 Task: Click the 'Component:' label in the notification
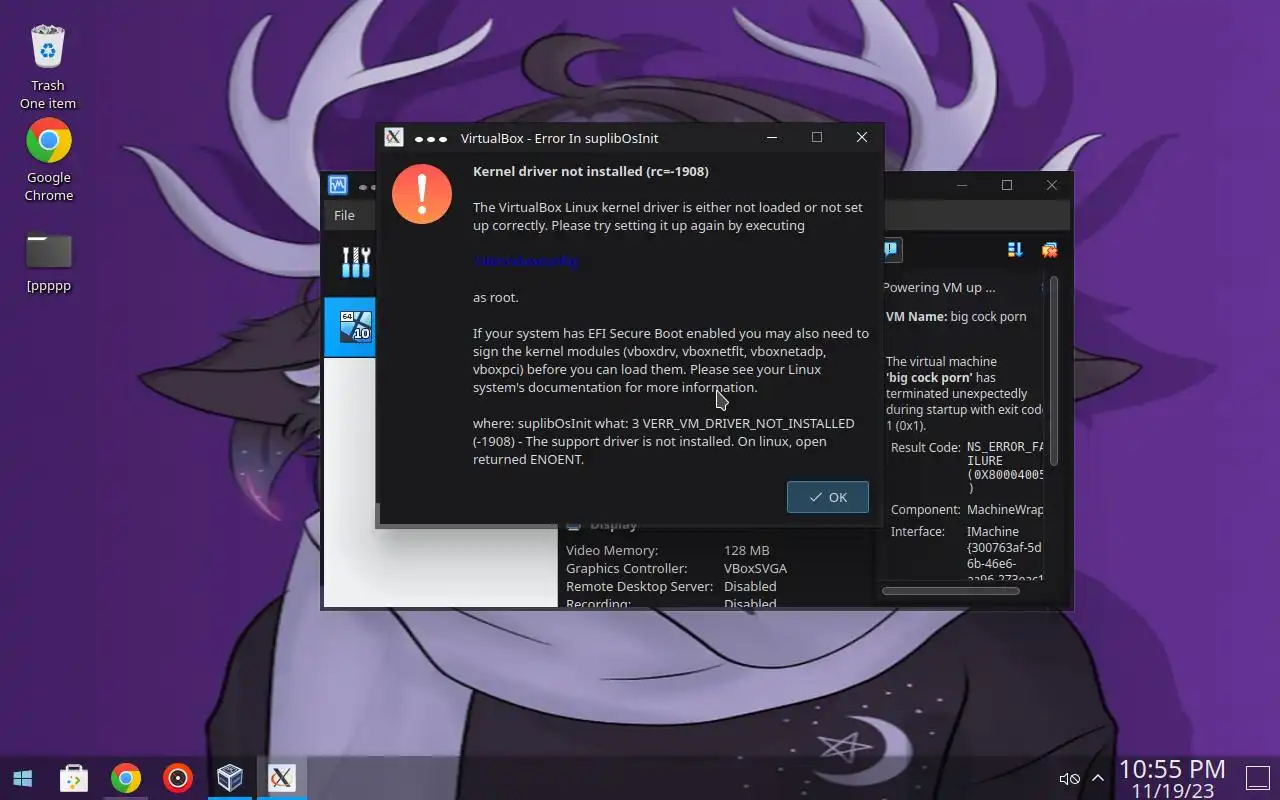pos(925,509)
